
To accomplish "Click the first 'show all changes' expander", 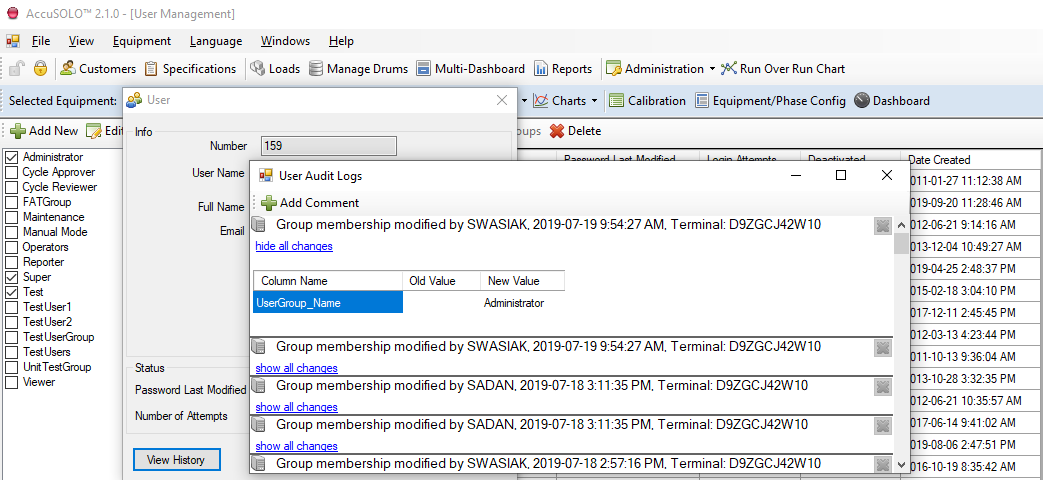I will point(296,368).
